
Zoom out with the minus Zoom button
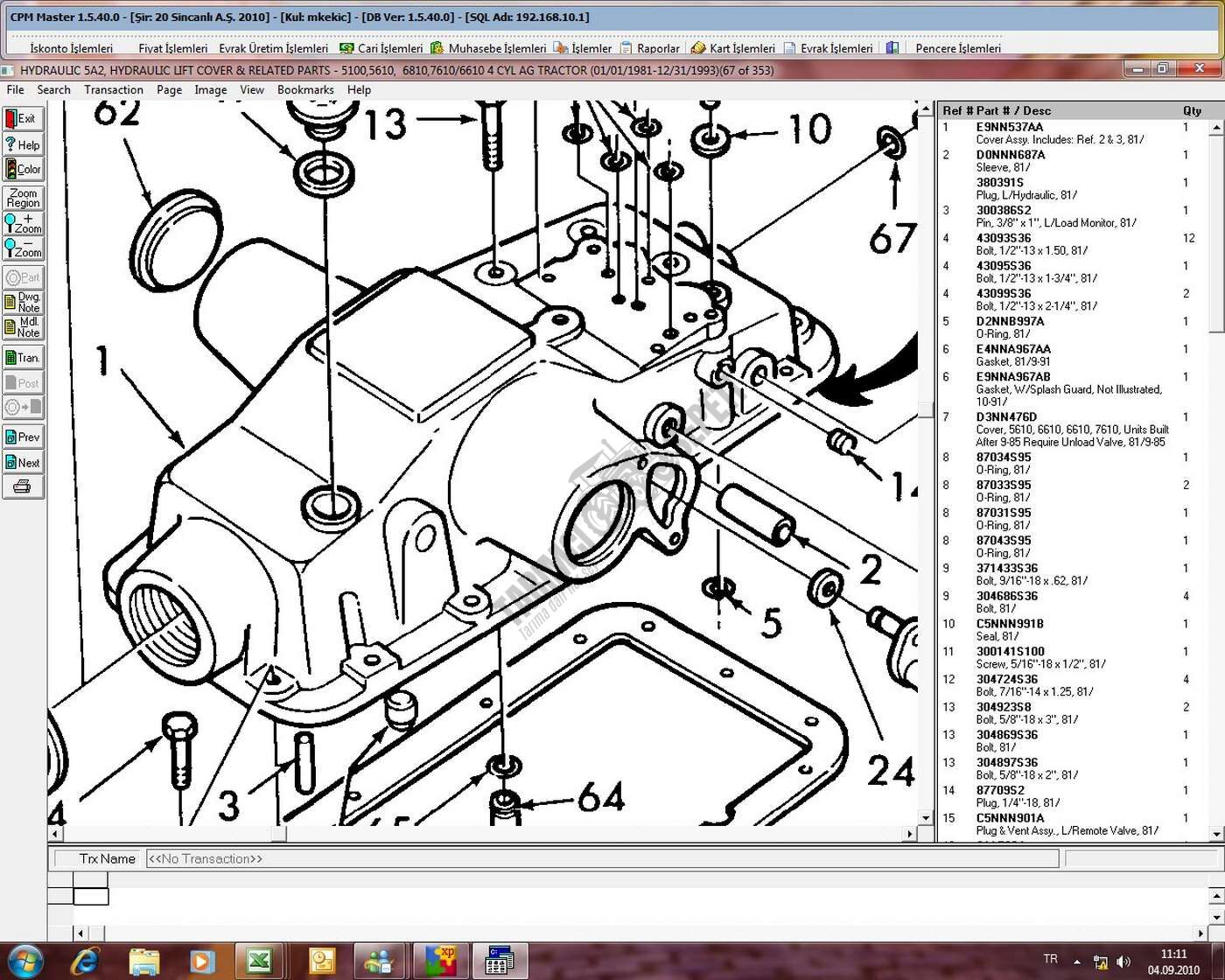23,248
